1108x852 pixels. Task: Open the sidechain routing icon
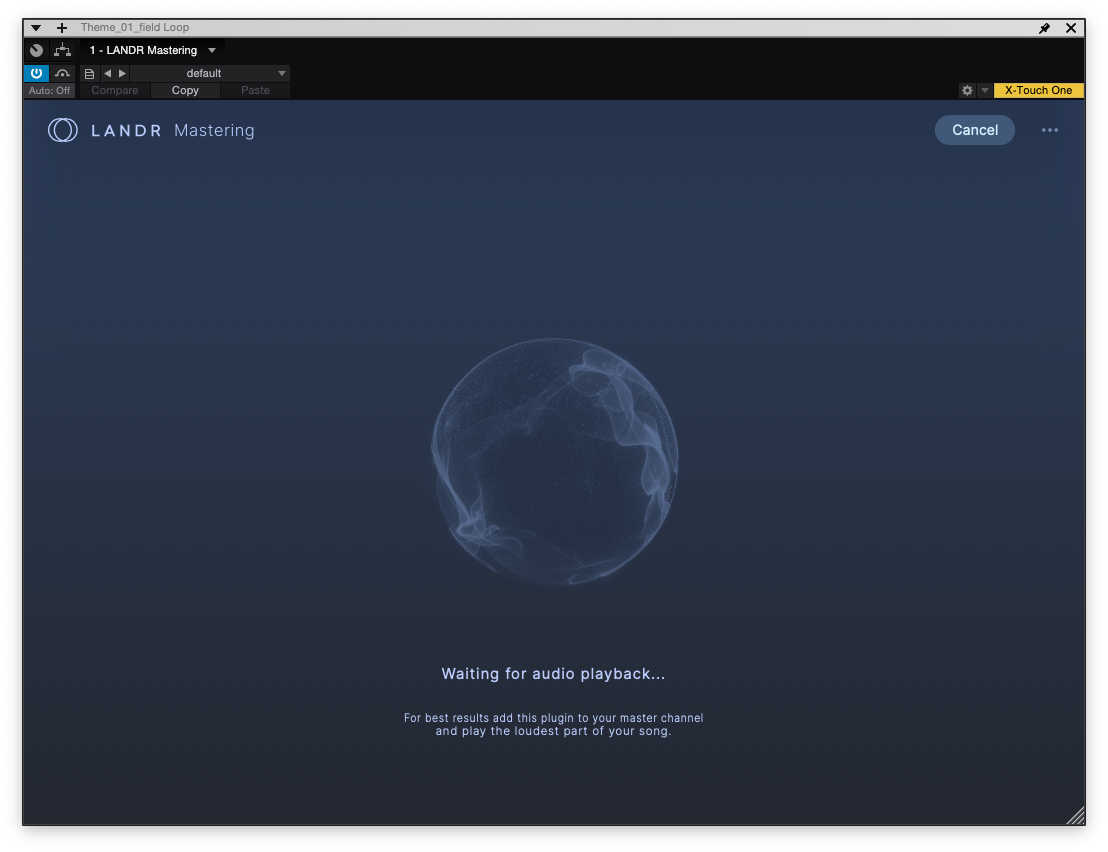pyautogui.click(x=63, y=50)
